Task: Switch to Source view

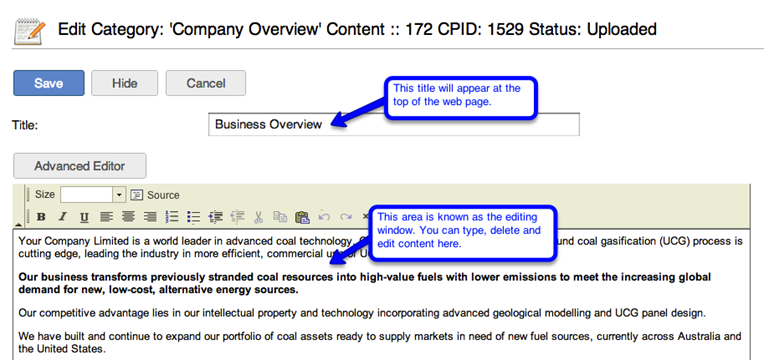Action: tap(155, 195)
